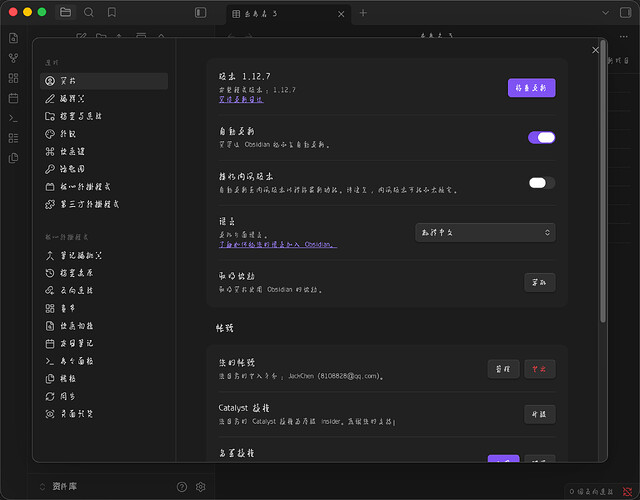
Task: Click the list-grid icon in left ribbon
Action: coord(13,138)
